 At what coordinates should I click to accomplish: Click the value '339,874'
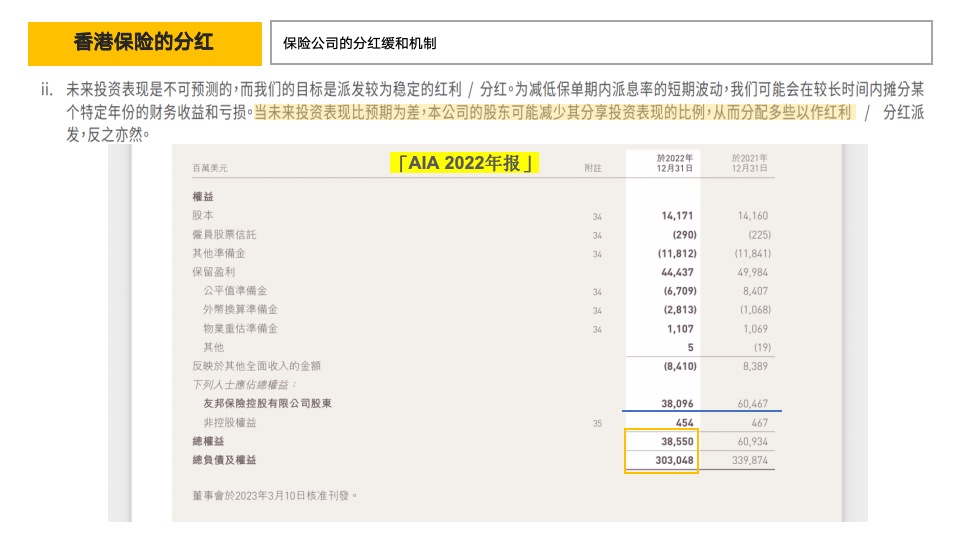click(x=749, y=460)
